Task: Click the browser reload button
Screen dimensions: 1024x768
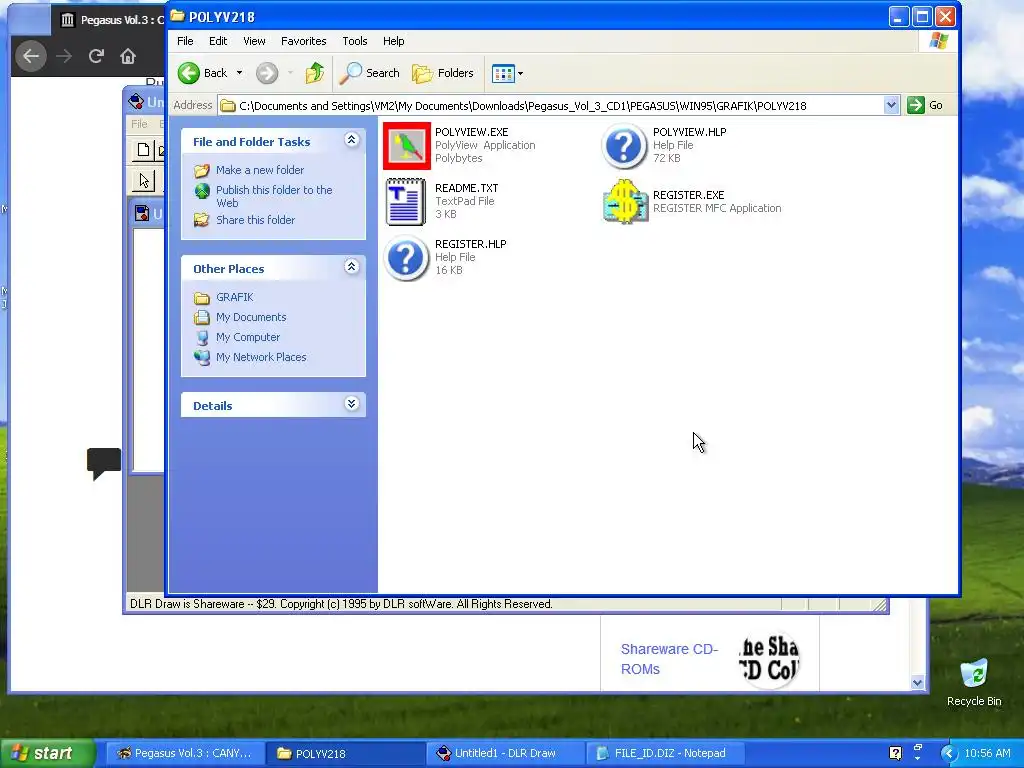Action: (96, 56)
